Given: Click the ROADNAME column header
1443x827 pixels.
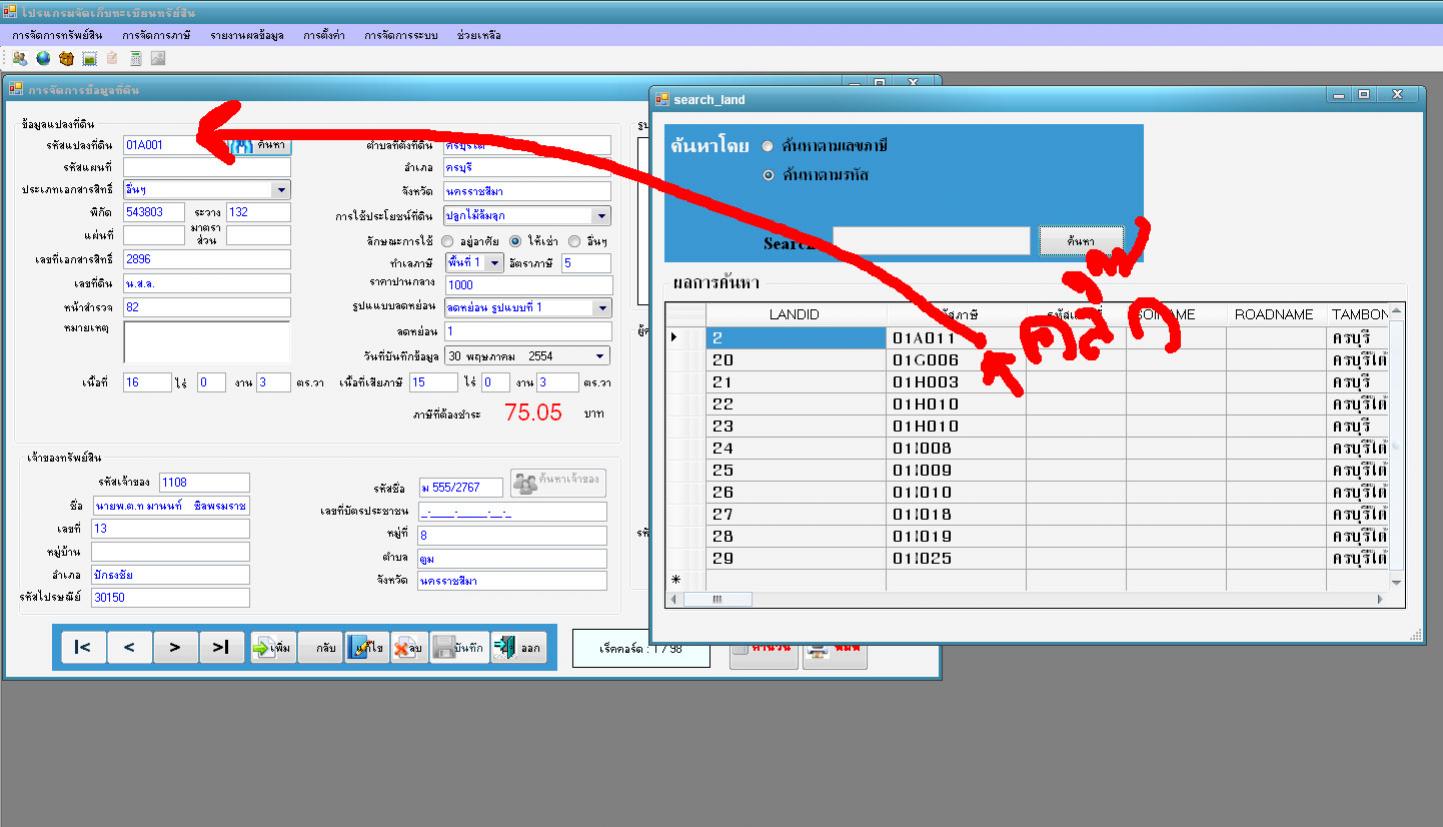Looking at the screenshot, I should click(1275, 314).
